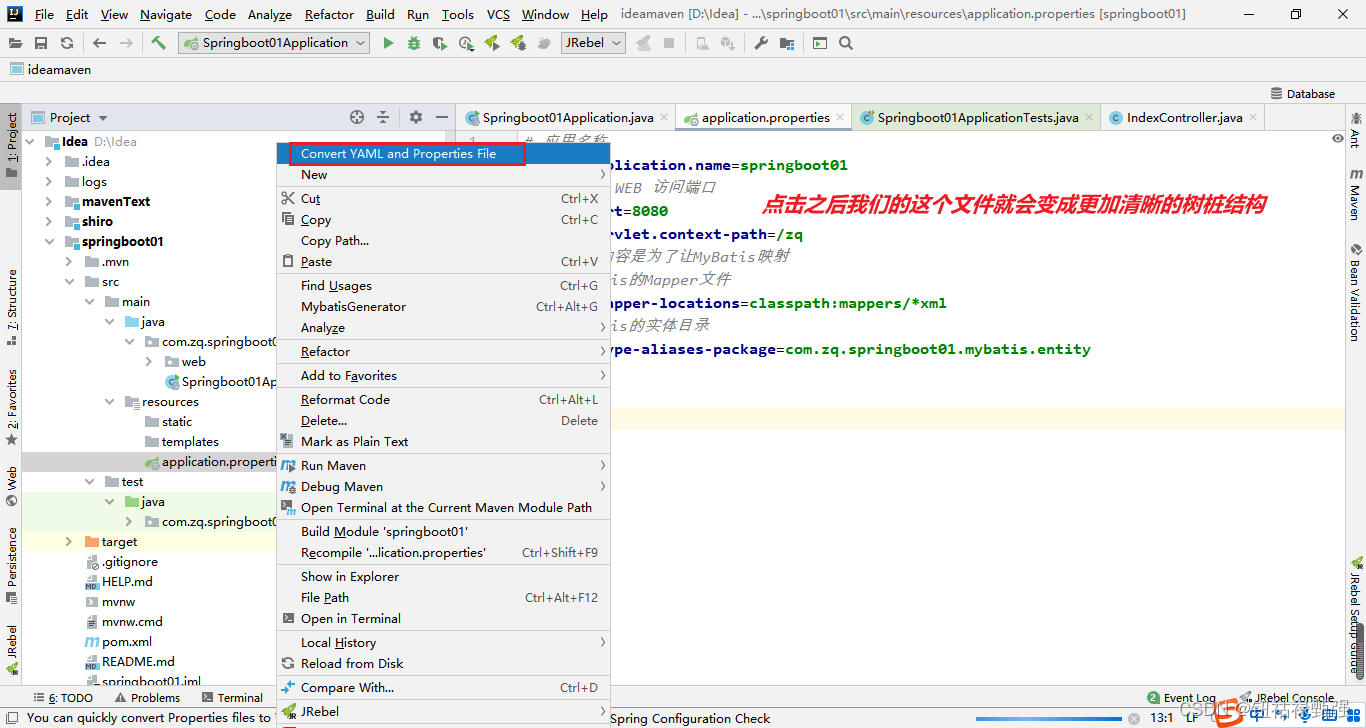Image resolution: width=1366 pixels, height=728 pixels.
Task: Click the background task progress bar in status bar
Action: click(1049, 718)
